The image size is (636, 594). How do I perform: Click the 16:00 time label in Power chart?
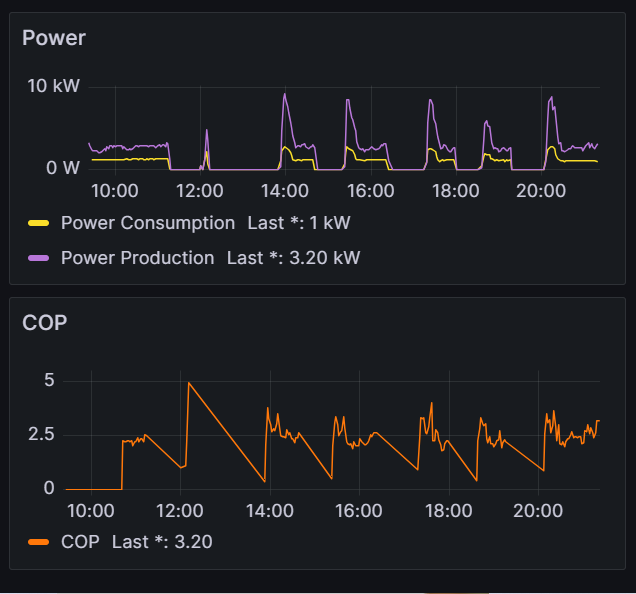click(x=371, y=191)
